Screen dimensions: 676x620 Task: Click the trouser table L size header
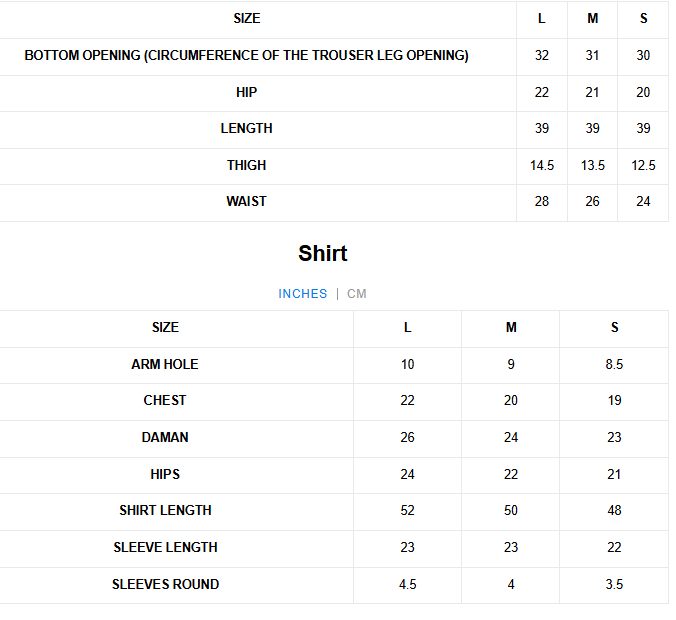click(542, 19)
